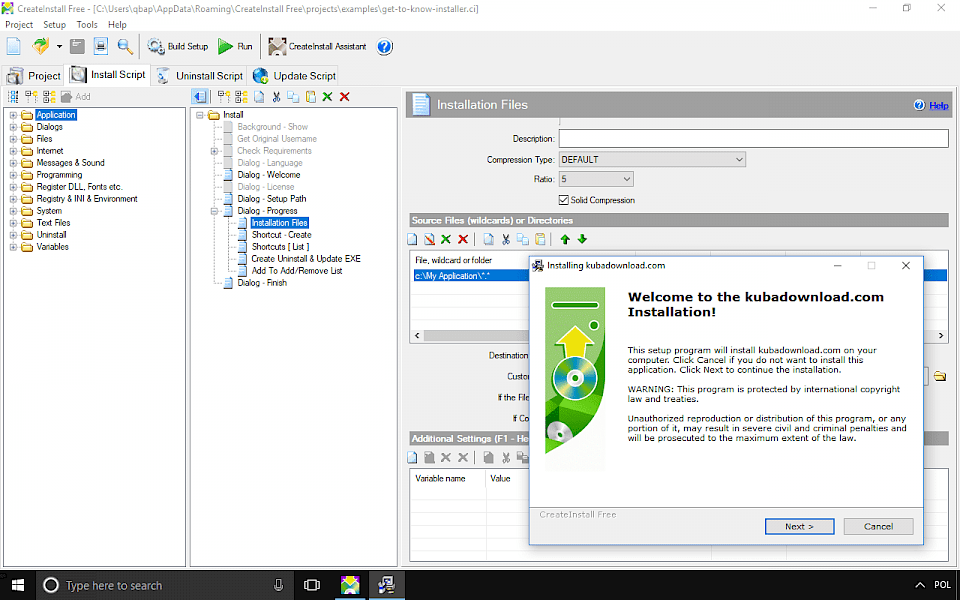Screen dimensions: 960x600
Task: Select the Shortcut - Create script item
Action: coord(282,235)
